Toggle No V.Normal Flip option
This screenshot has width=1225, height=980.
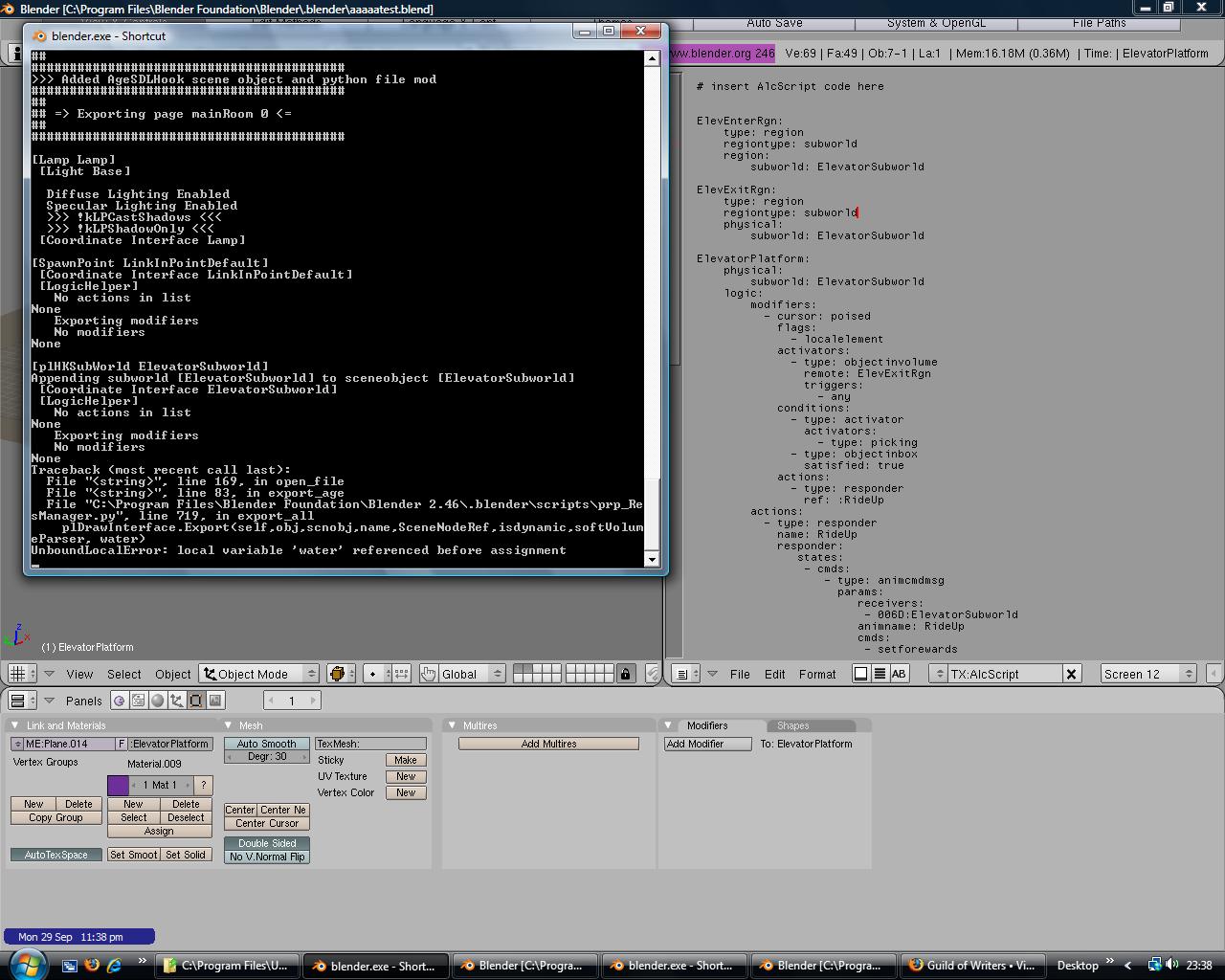[267, 857]
